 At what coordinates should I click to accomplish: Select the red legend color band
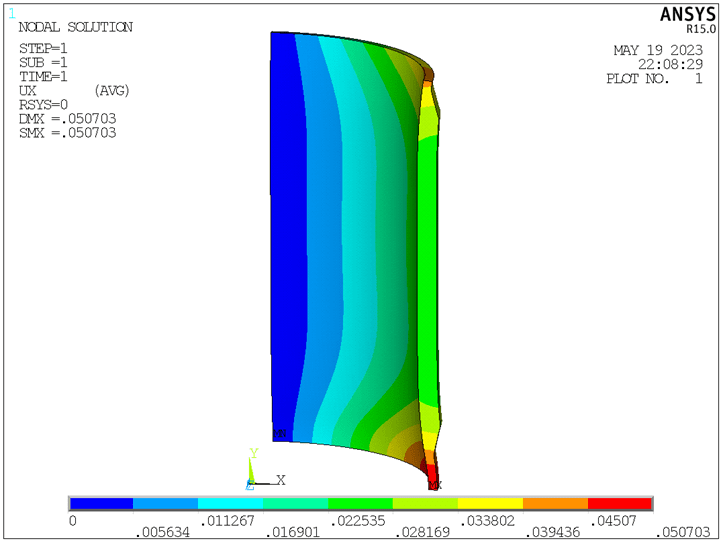[620, 503]
